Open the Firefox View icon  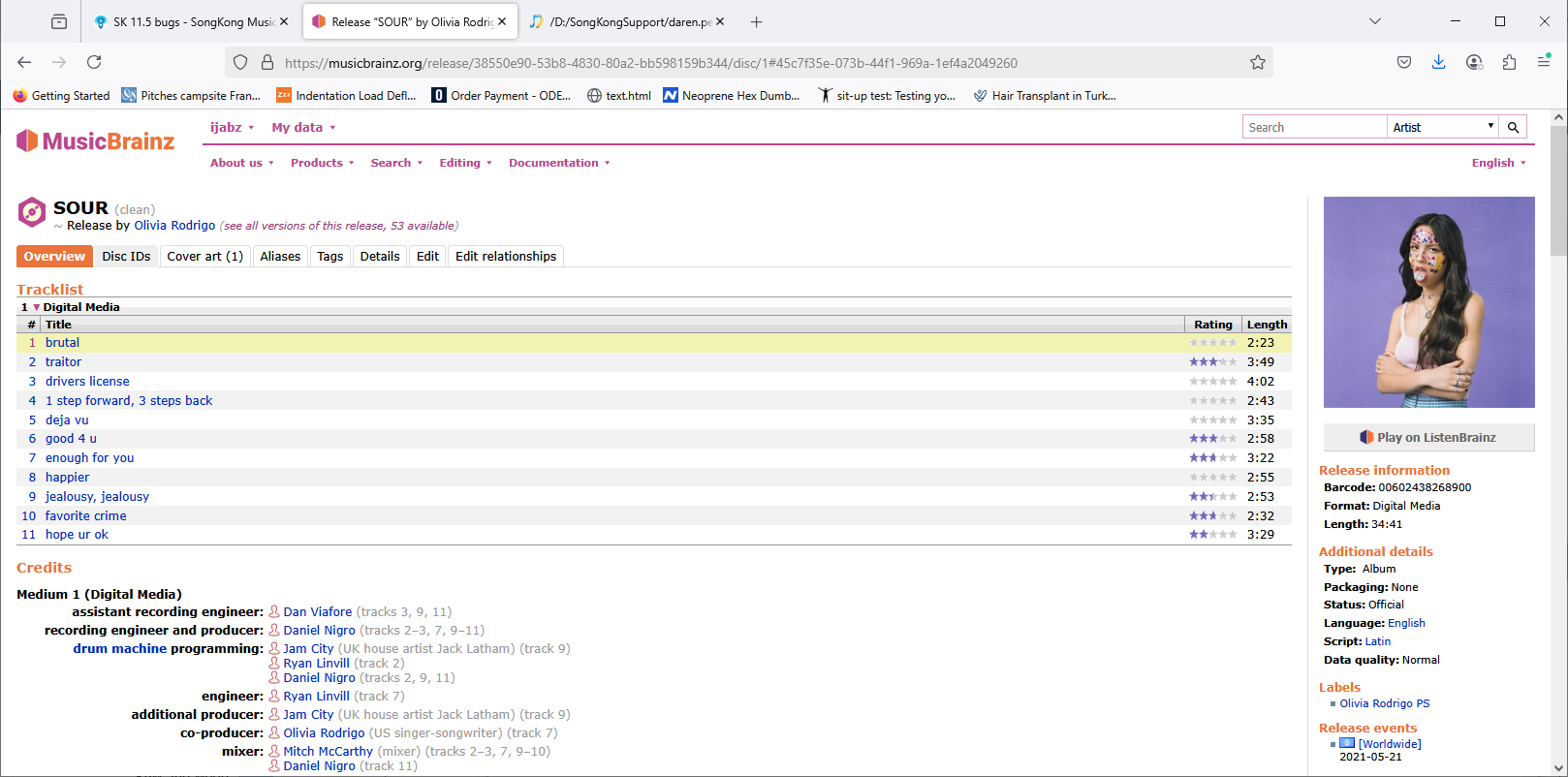[59, 21]
